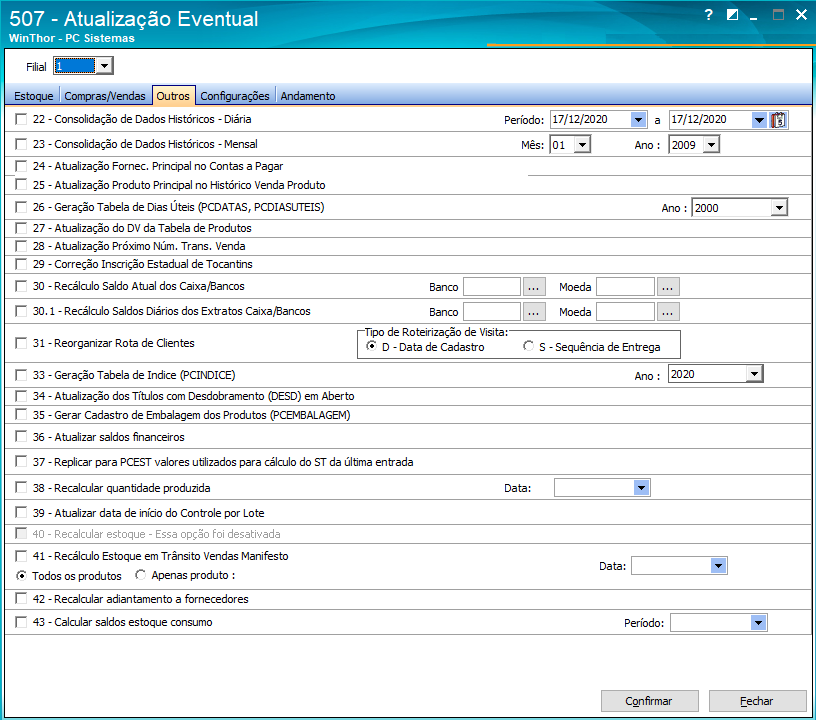The height and width of the screenshot is (720, 816).
Task: Enable 29 - Correção Inscrição Estadual de Tocantins
Action: (21, 264)
